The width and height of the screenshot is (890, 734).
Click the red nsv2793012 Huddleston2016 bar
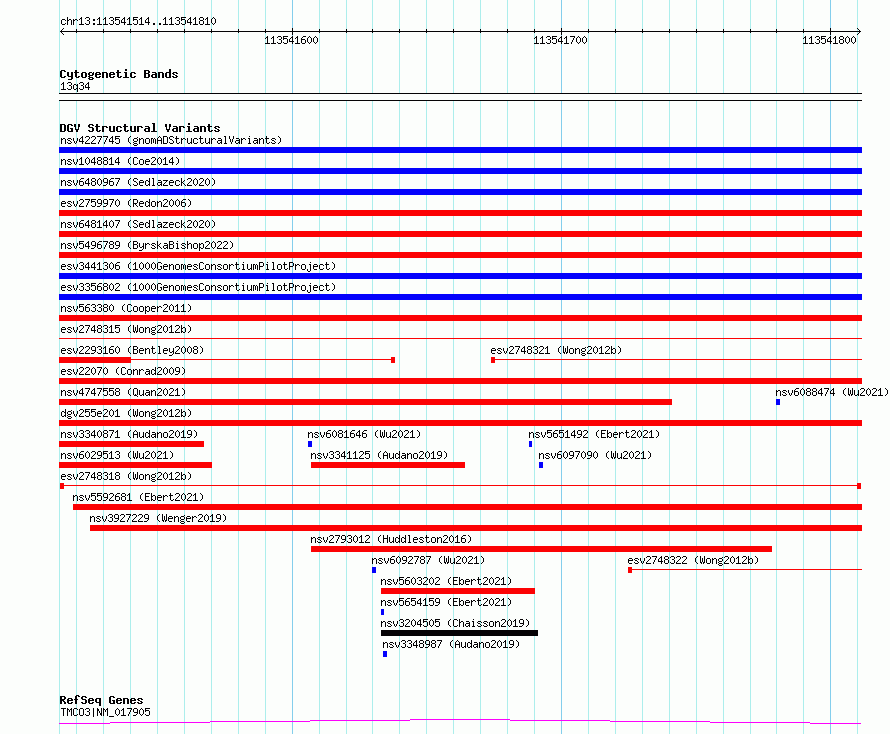click(541, 549)
